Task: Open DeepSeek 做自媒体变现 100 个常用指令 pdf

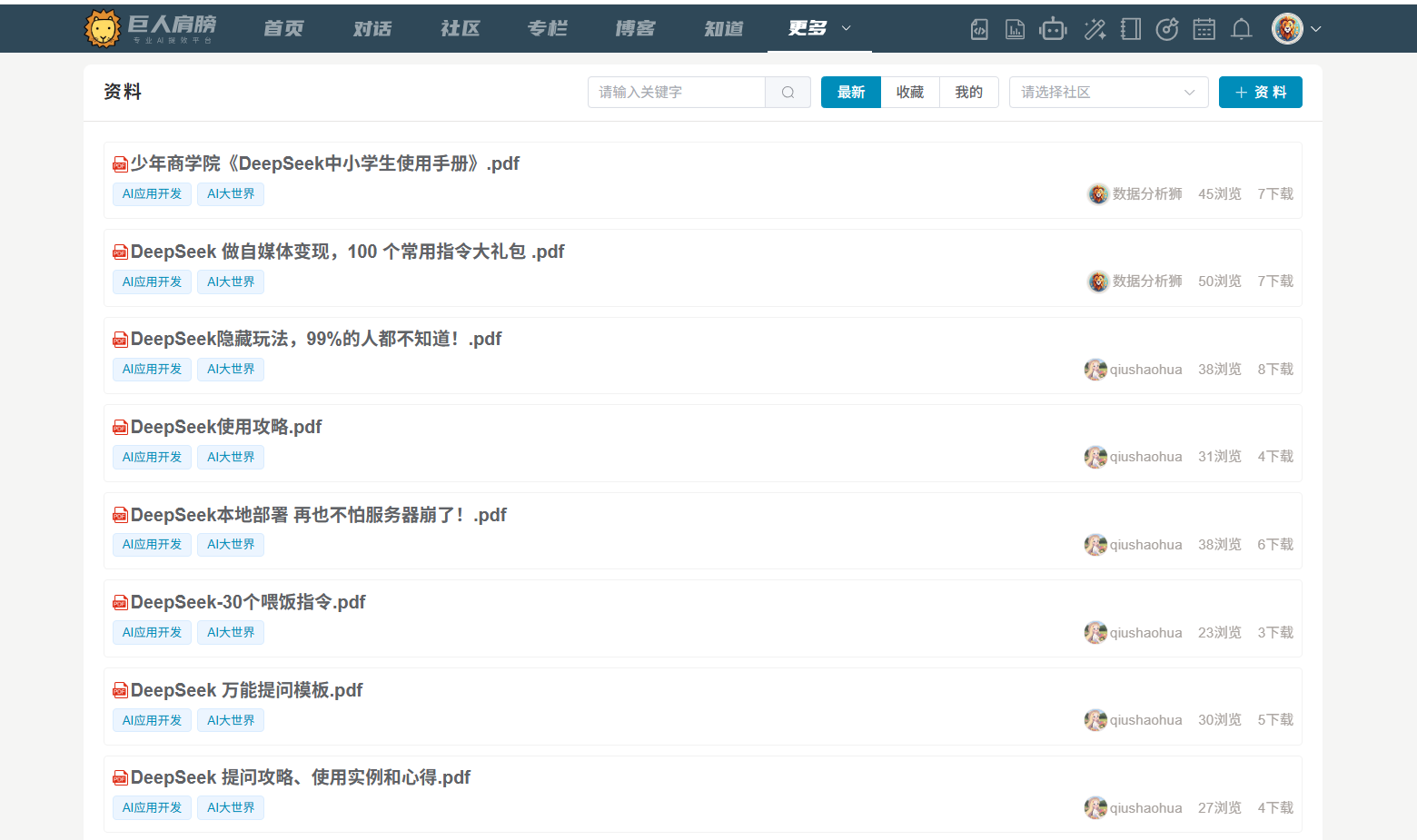Action: coord(348,252)
